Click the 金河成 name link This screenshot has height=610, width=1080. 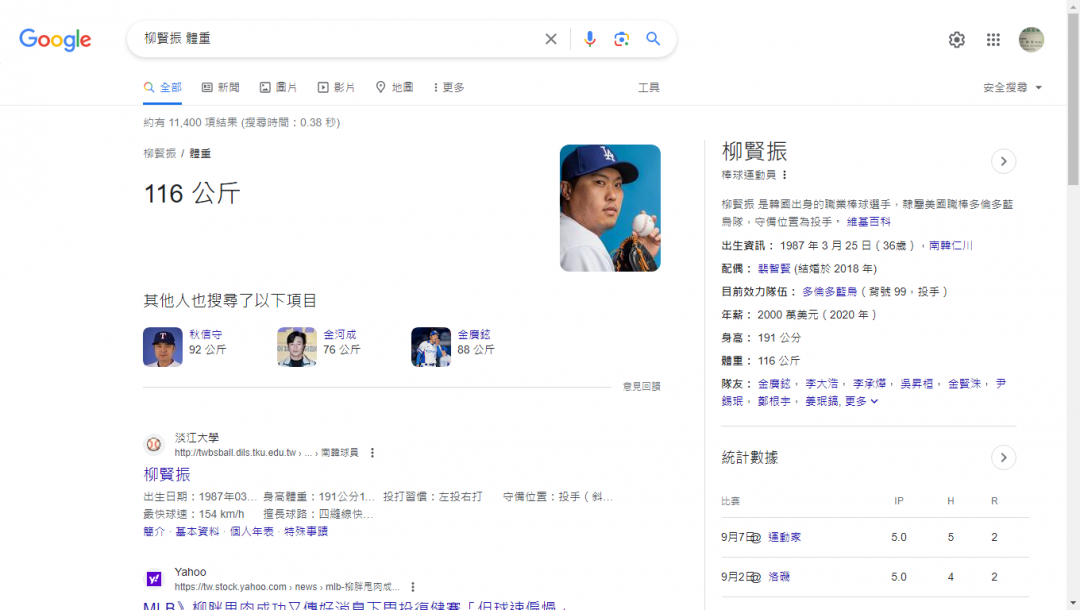(340, 335)
